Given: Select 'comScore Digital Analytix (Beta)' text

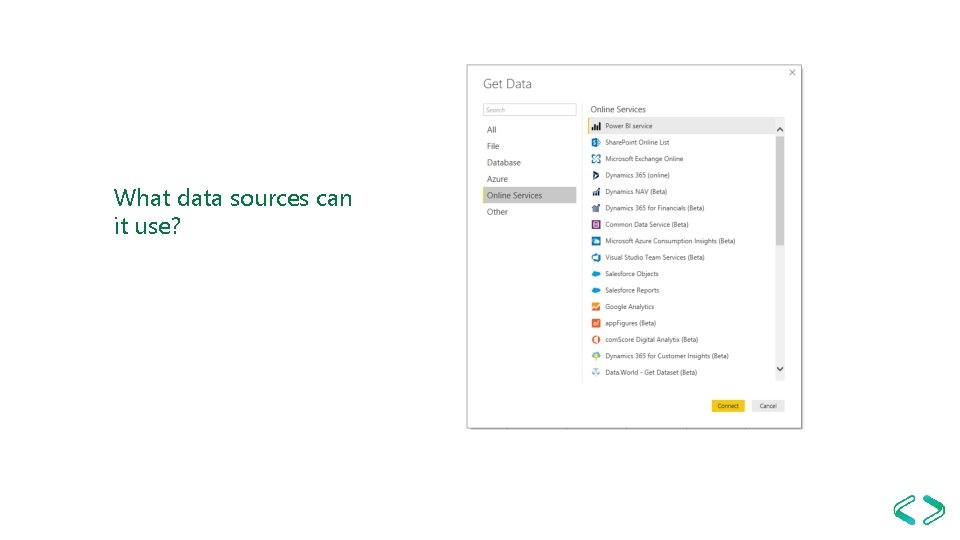Looking at the screenshot, I should [651, 340].
